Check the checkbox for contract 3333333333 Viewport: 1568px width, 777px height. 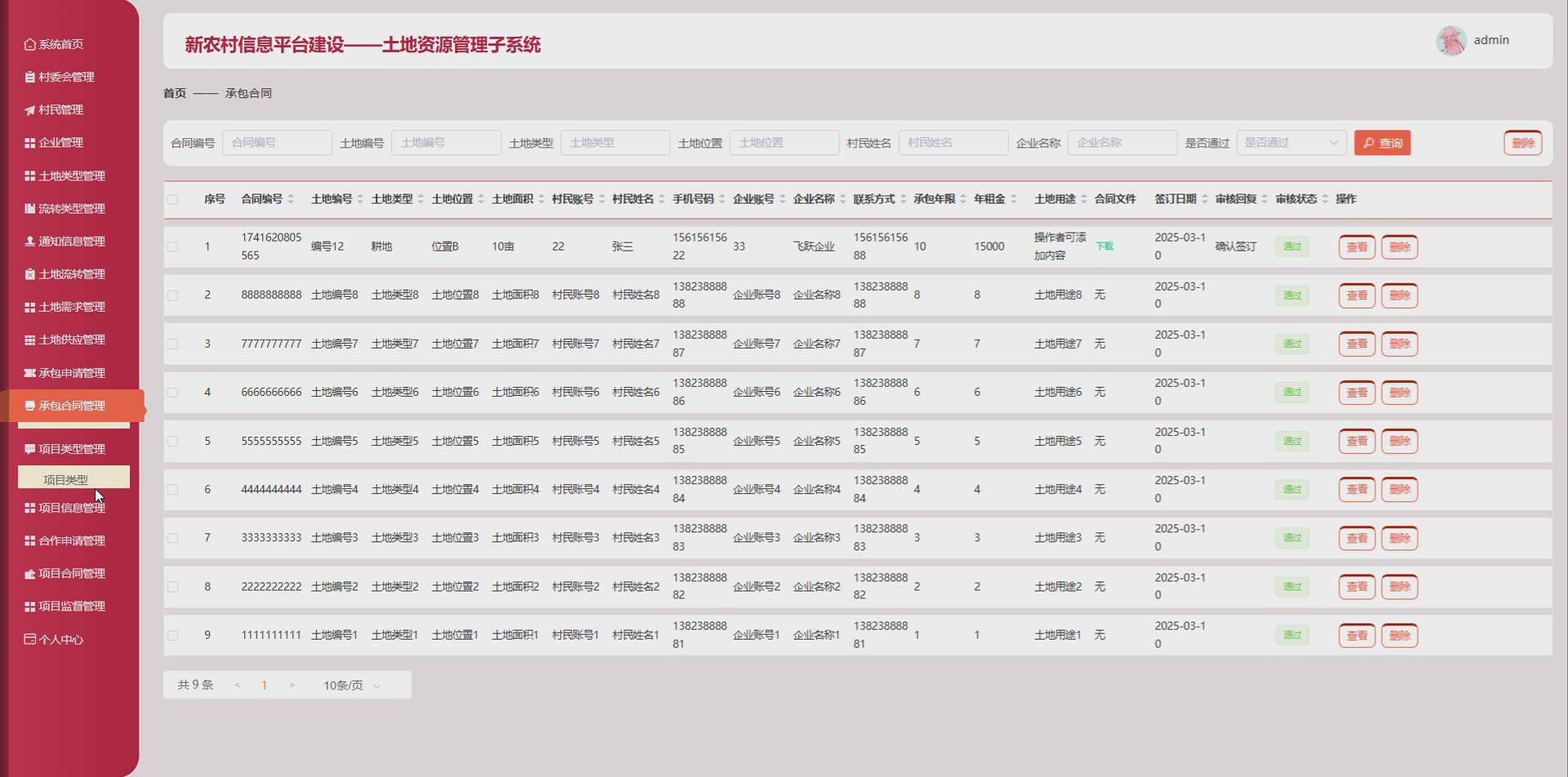point(172,538)
